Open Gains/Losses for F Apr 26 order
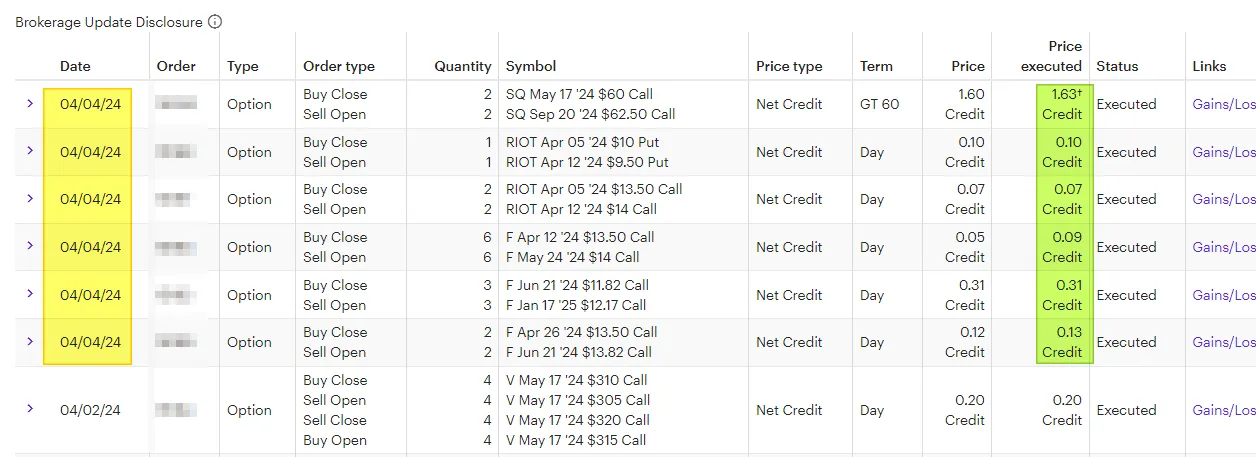Image resolution: width=1256 pixels, height=457 pixels. (1224, 342)
